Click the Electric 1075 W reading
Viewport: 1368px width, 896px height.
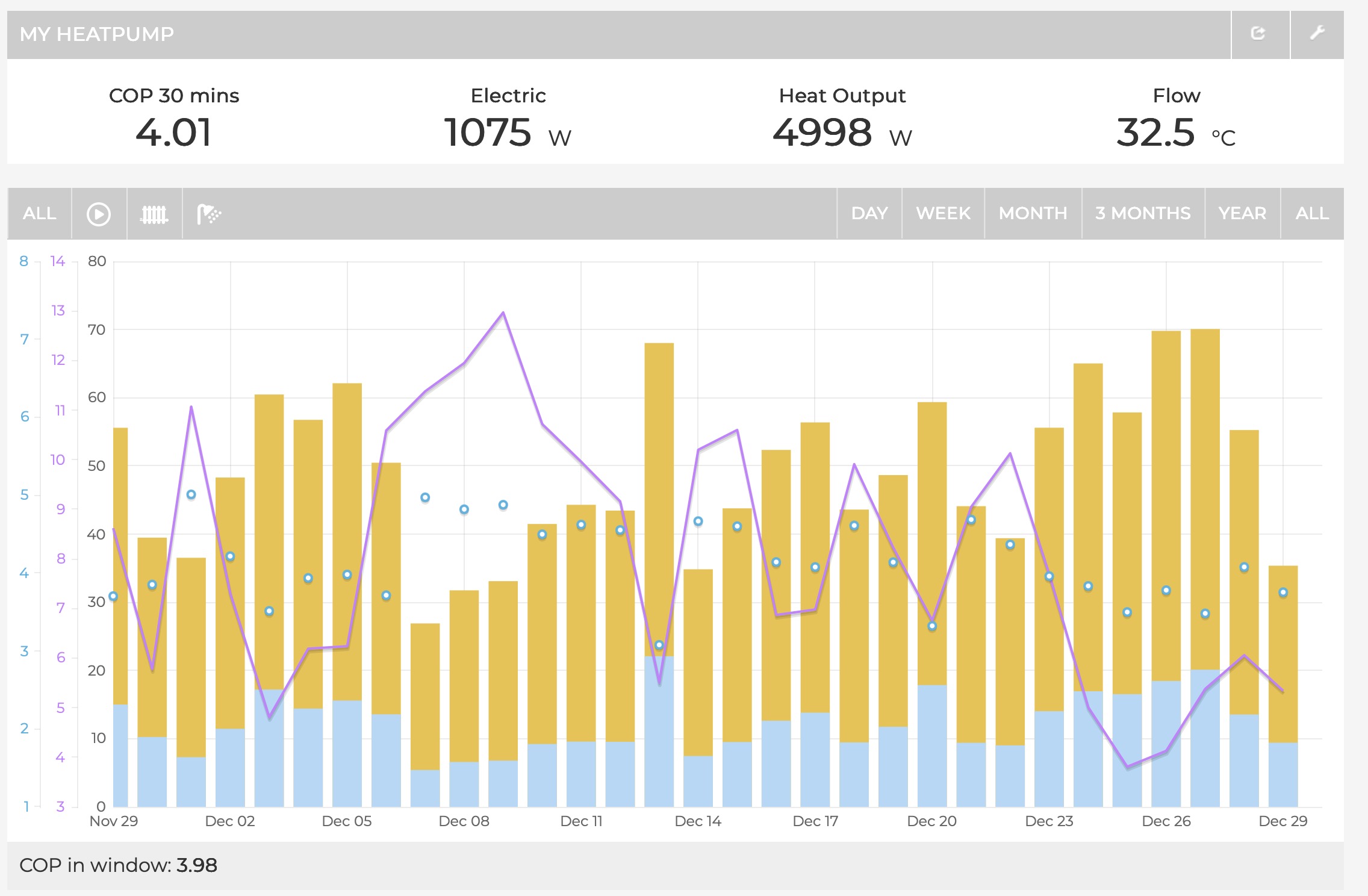pyautogui.click(x=488, y=132)
